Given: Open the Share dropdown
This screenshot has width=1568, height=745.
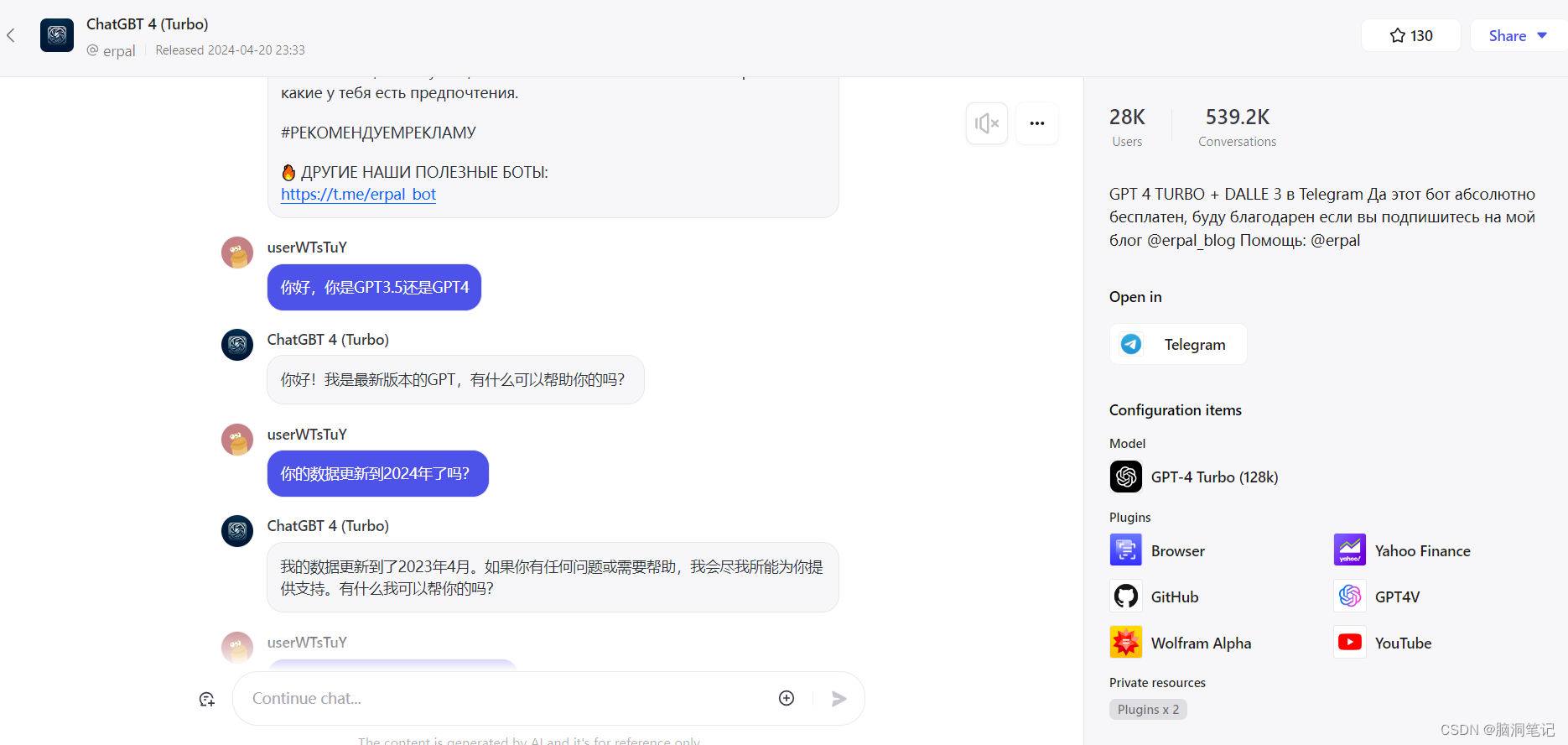Looking at the screenshot, I should click(1518, 35).
